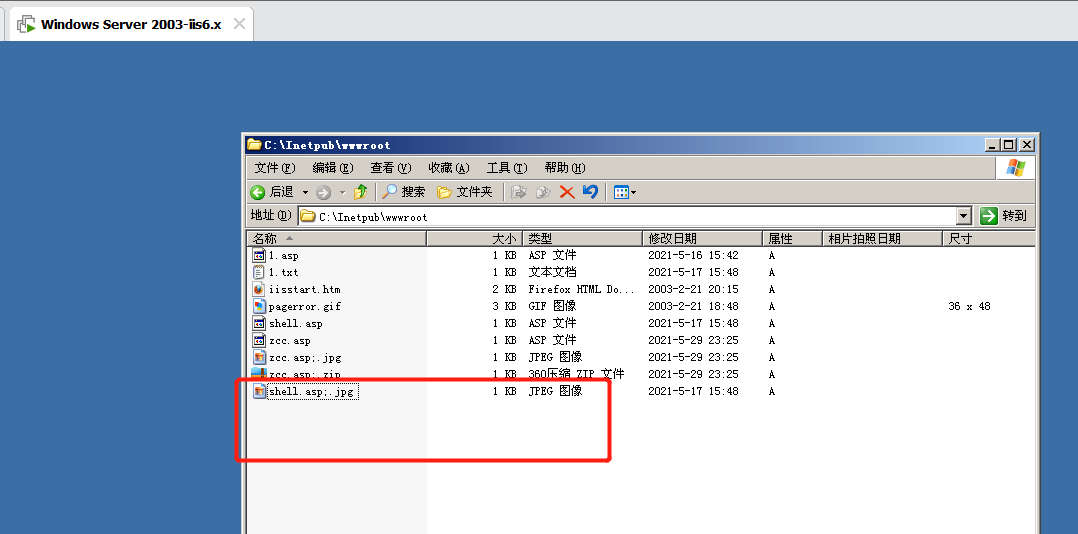Select the pagerror.gif image icon
Image resolution: width=1078 pixels, height=534 pixels.
pyautogui.click(x=259, y=307)
